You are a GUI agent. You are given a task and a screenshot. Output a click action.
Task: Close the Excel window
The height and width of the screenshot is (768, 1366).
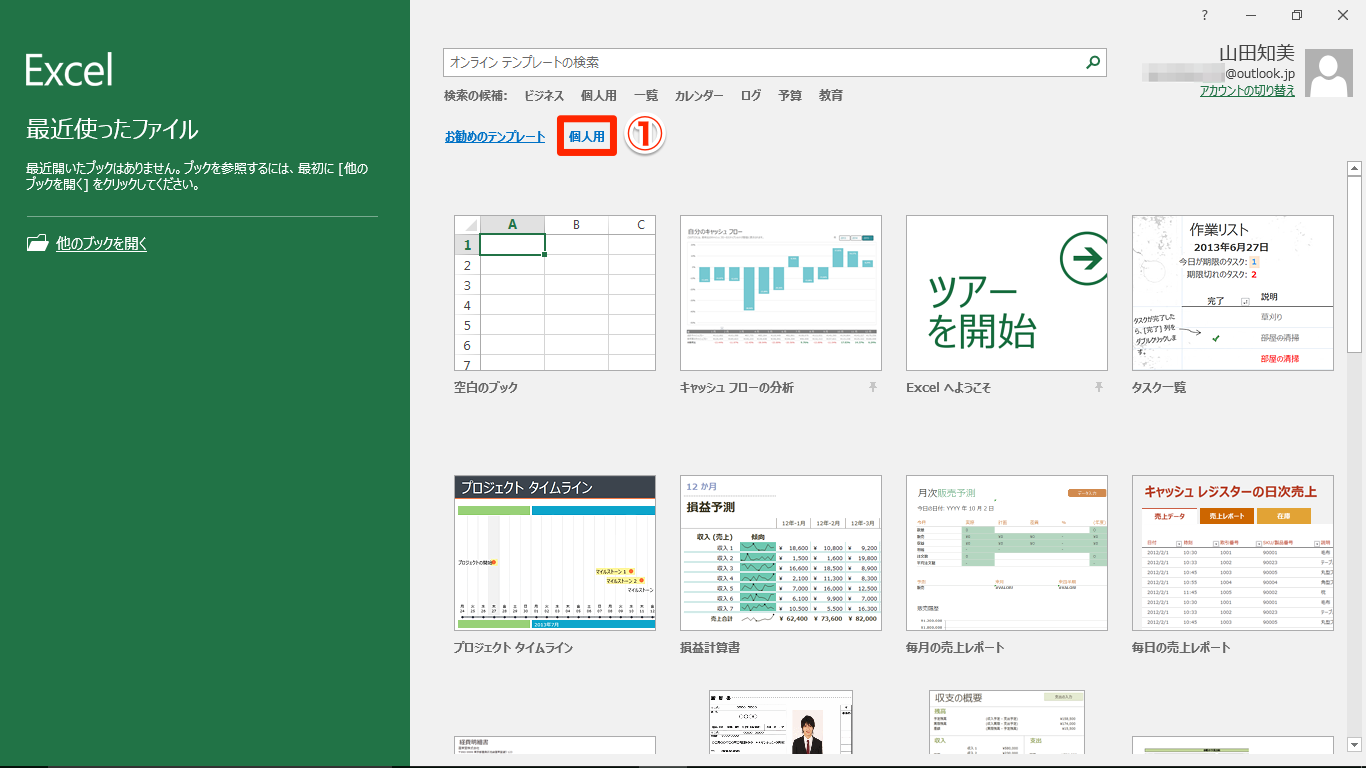pyautogui.click(x=1343, y=14)
